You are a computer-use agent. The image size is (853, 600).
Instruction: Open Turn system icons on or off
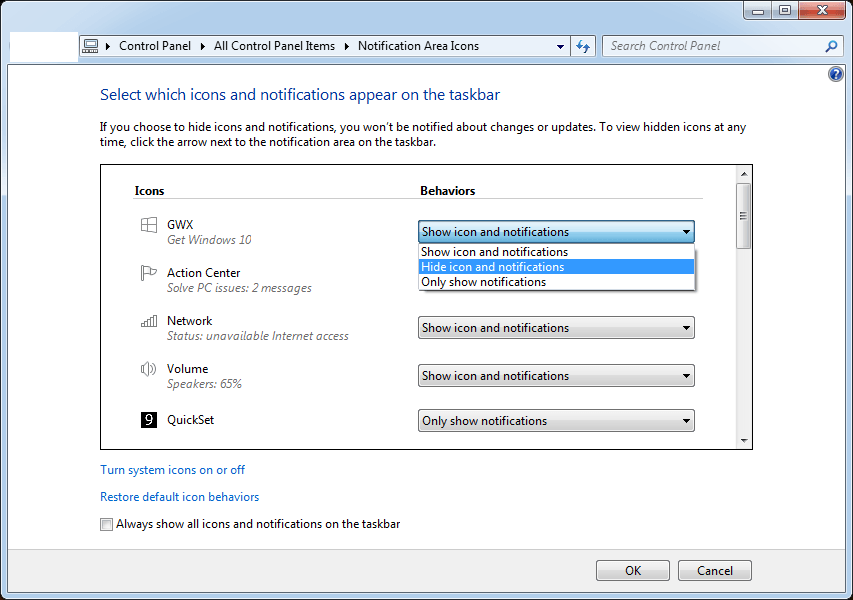[x=172, y=469]
